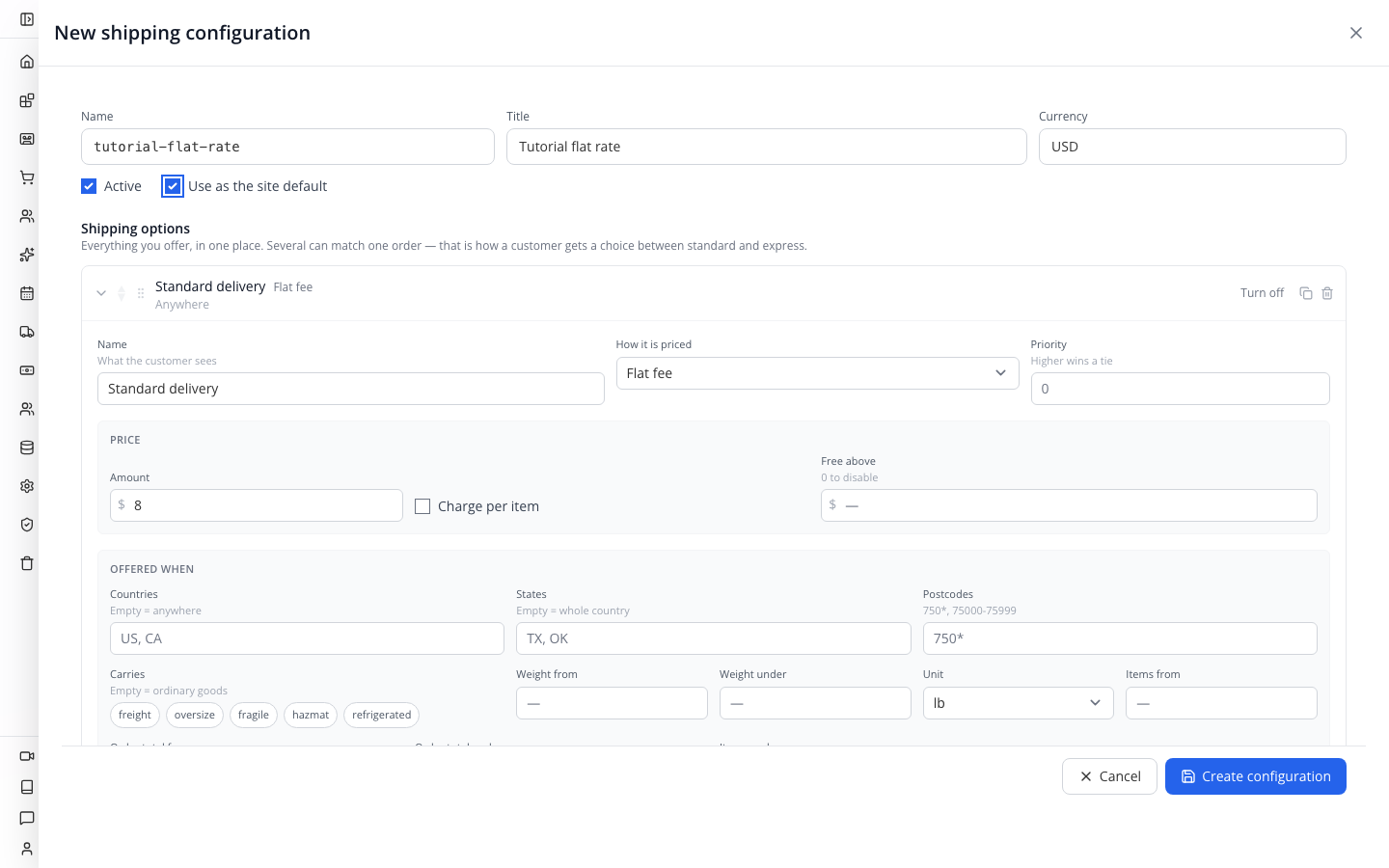This screenshot has width=1389, height=868.
Task: Open the book documentation sidebar icon
Action: pos(27,787)
